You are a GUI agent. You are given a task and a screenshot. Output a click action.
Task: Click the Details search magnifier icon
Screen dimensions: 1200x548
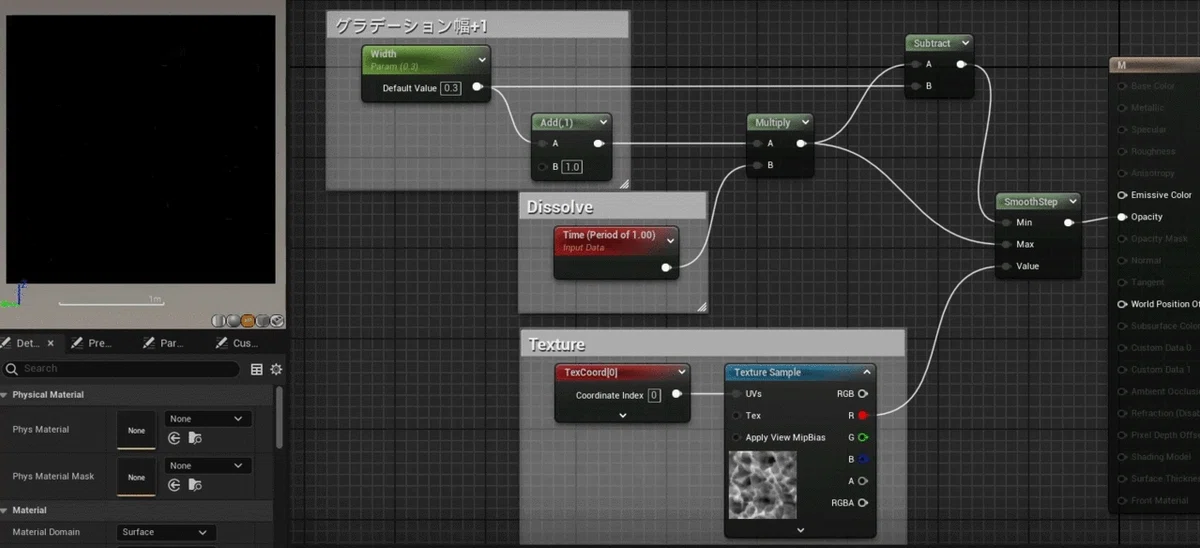coord(13,369)
